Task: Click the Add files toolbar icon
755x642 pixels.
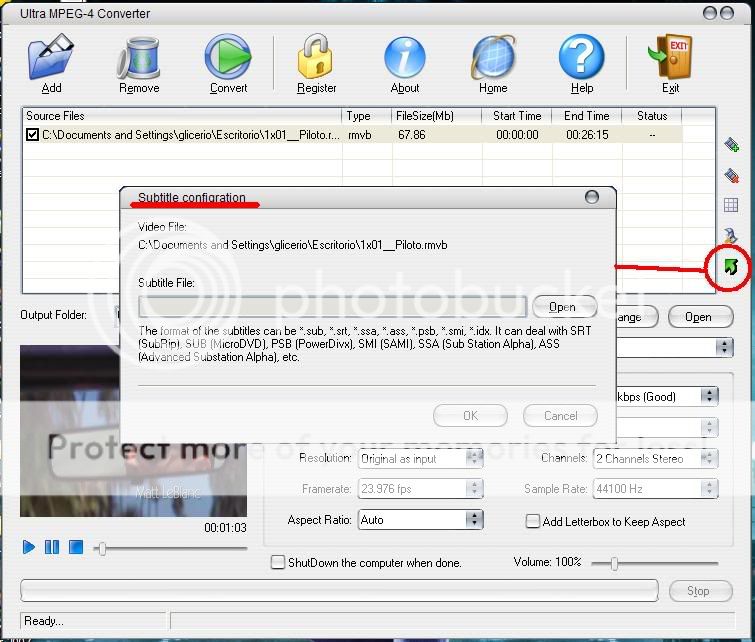Action: [x=51, y=58]
